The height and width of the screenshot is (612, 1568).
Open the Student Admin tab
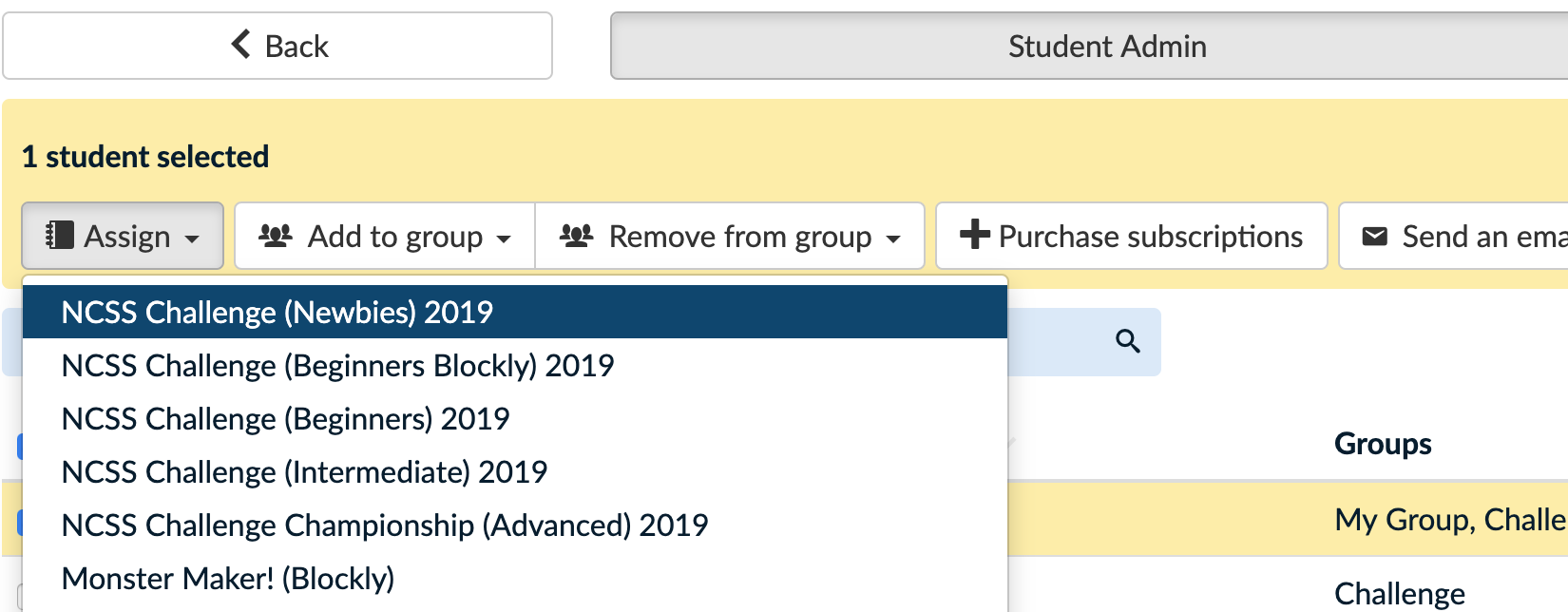pyautogui.click(x=1106, y=46)
